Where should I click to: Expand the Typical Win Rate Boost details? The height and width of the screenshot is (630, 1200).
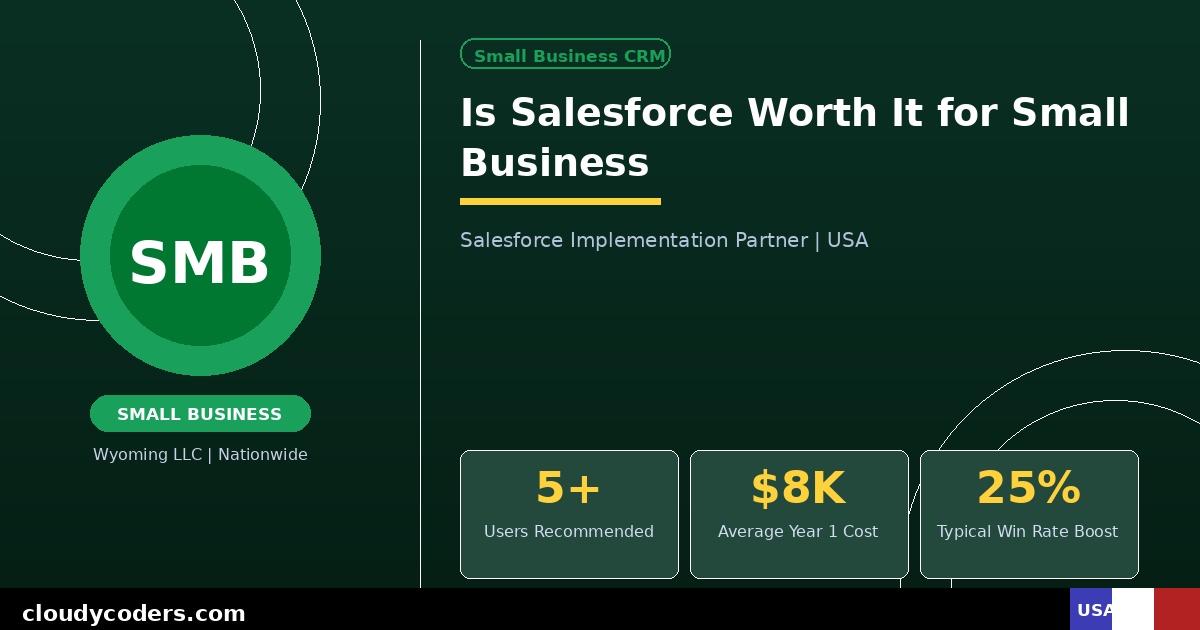pos(1028,532)
